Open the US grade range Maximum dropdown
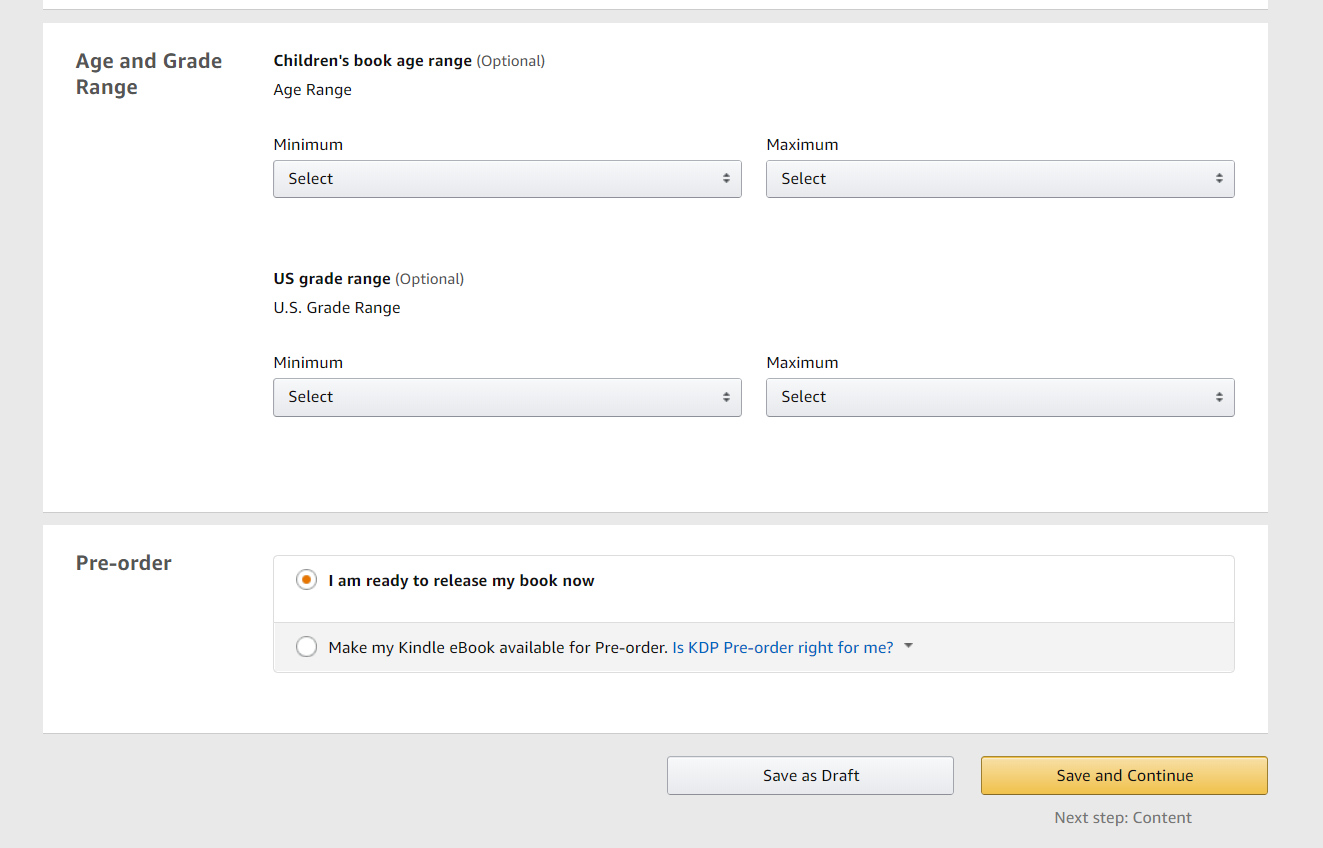Viewport: 1323px width, 848px height. click(999, 397)
